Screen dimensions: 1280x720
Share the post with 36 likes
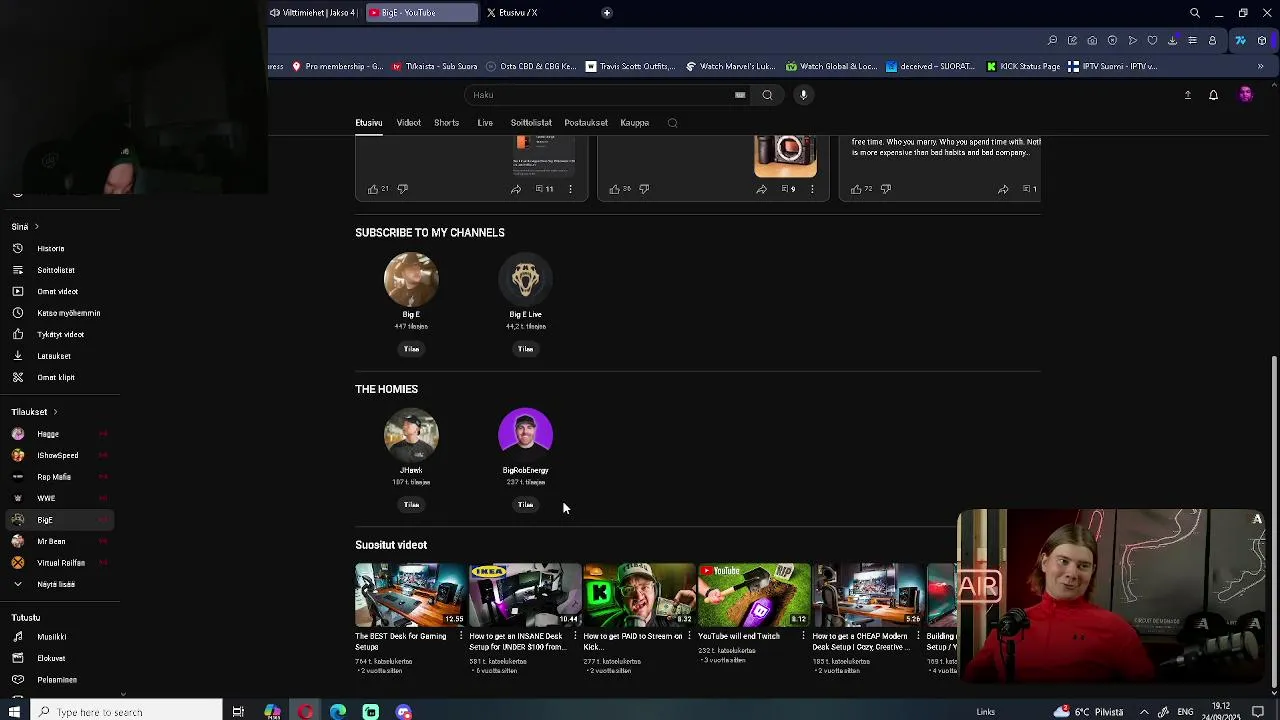tap(761, 189)
